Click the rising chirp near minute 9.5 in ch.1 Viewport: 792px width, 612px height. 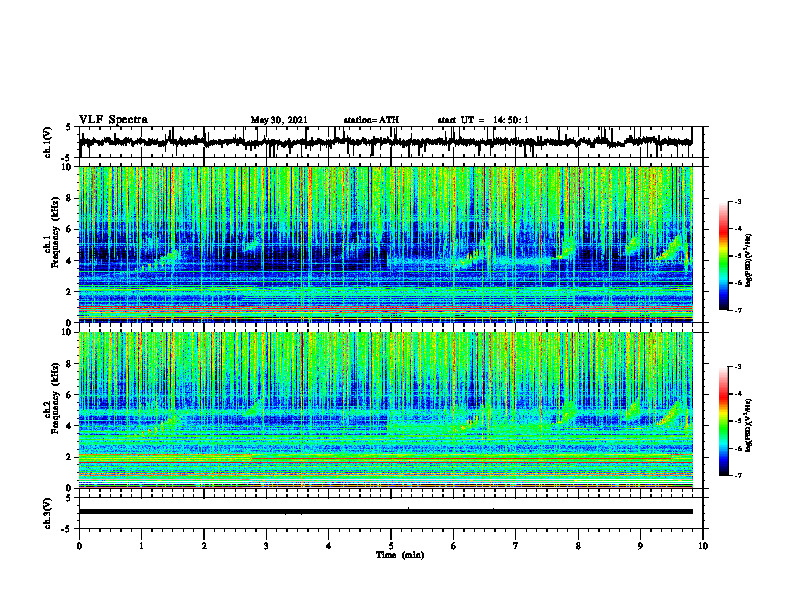tap(671, 248)
